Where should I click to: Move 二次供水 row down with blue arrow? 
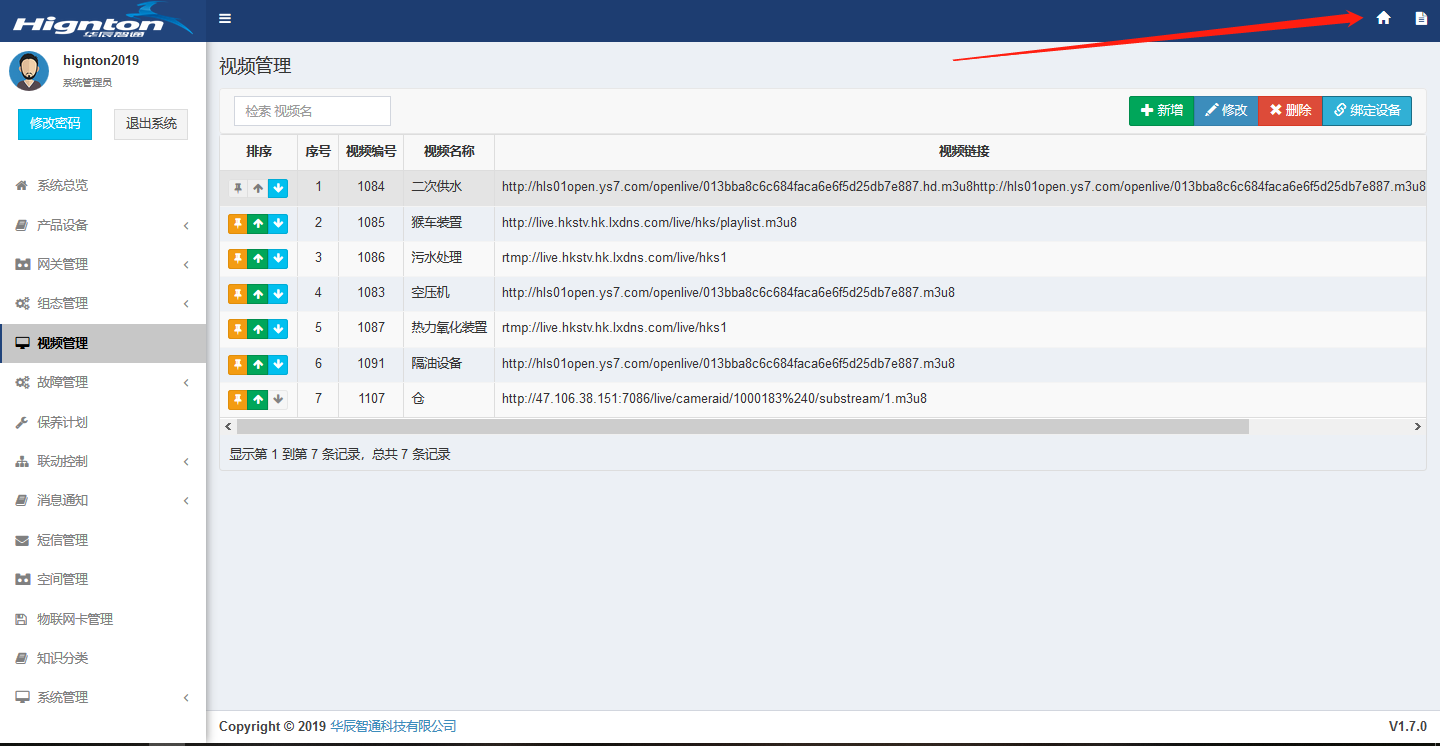(x=278, y=188)
